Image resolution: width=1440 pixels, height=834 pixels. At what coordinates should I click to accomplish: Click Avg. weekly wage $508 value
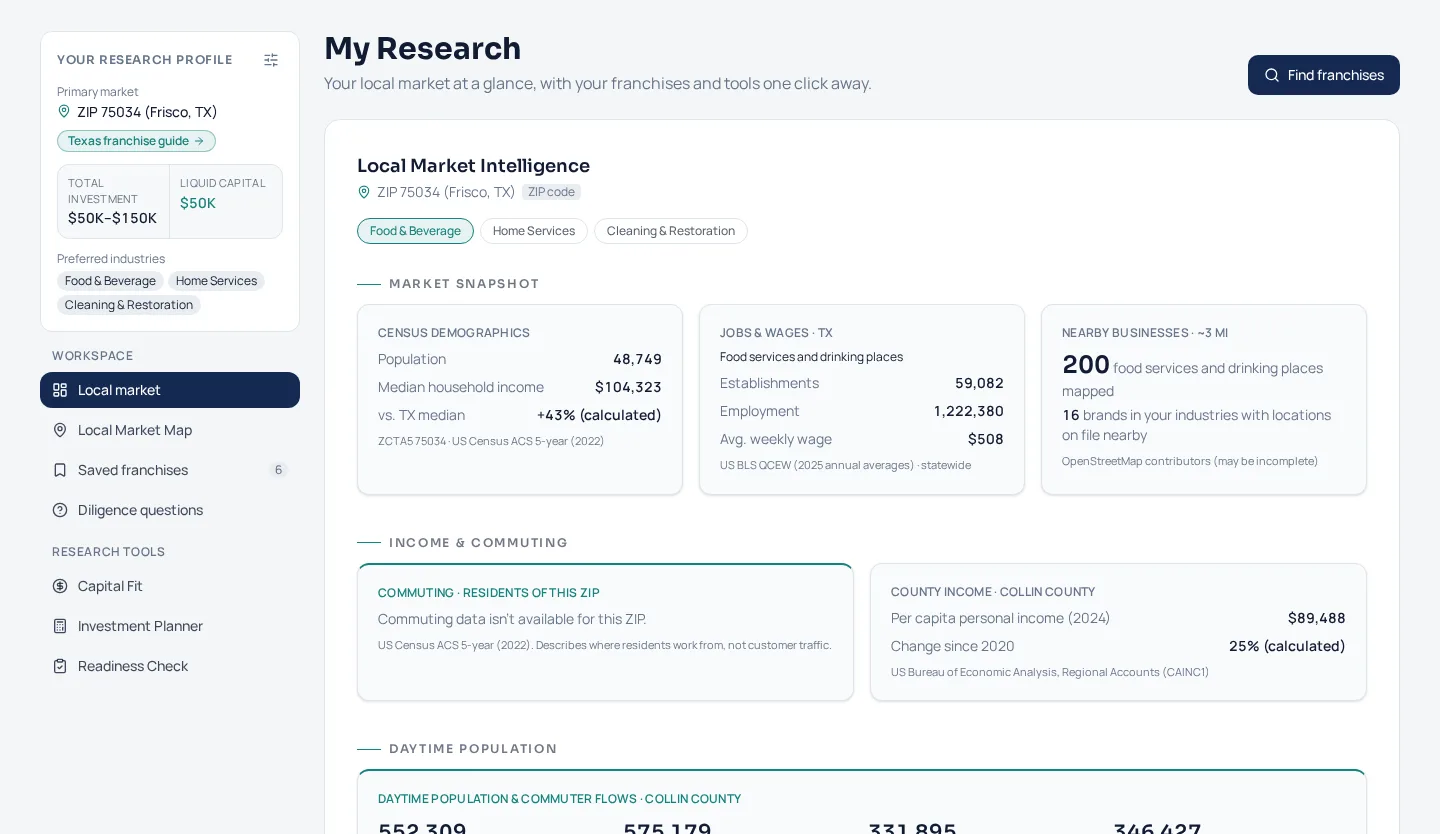pyautogui.click(x=986, y=439)
